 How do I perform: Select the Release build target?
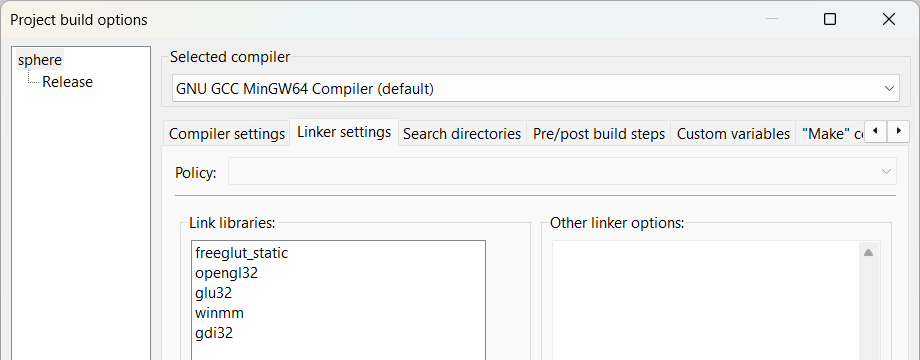[x=67, y=82]
